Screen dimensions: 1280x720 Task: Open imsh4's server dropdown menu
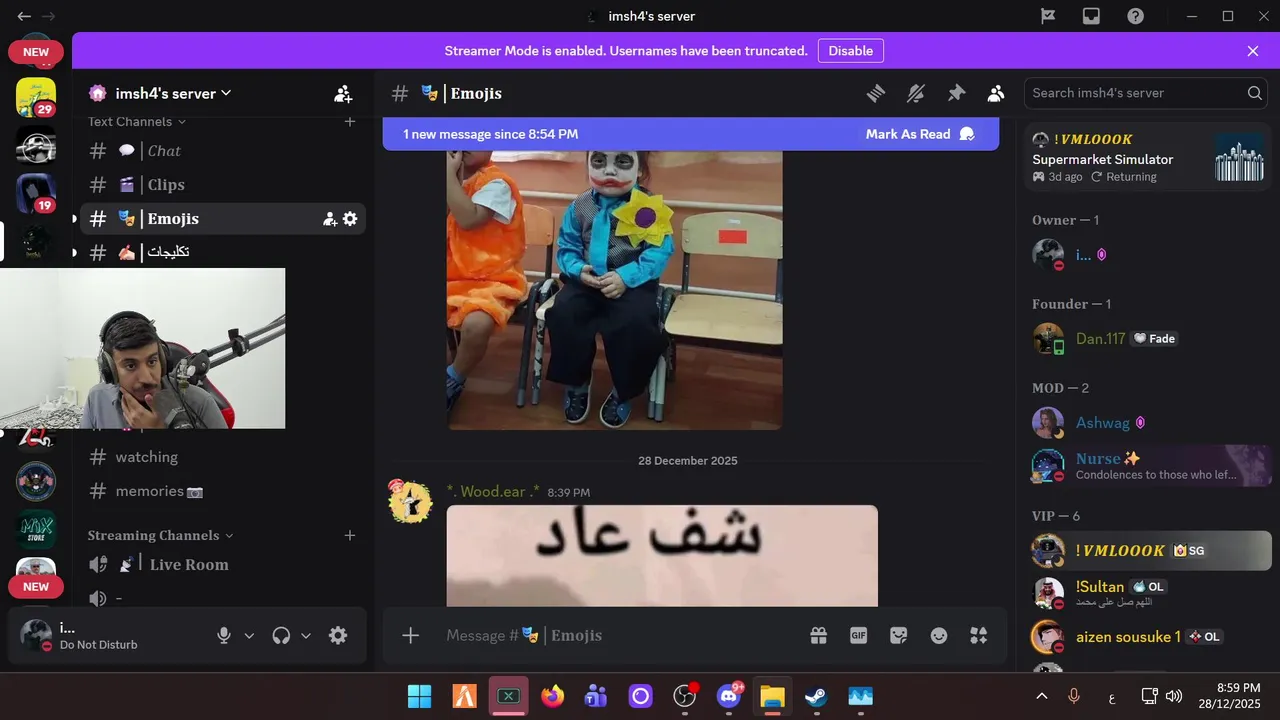click(x=173, y=93)
